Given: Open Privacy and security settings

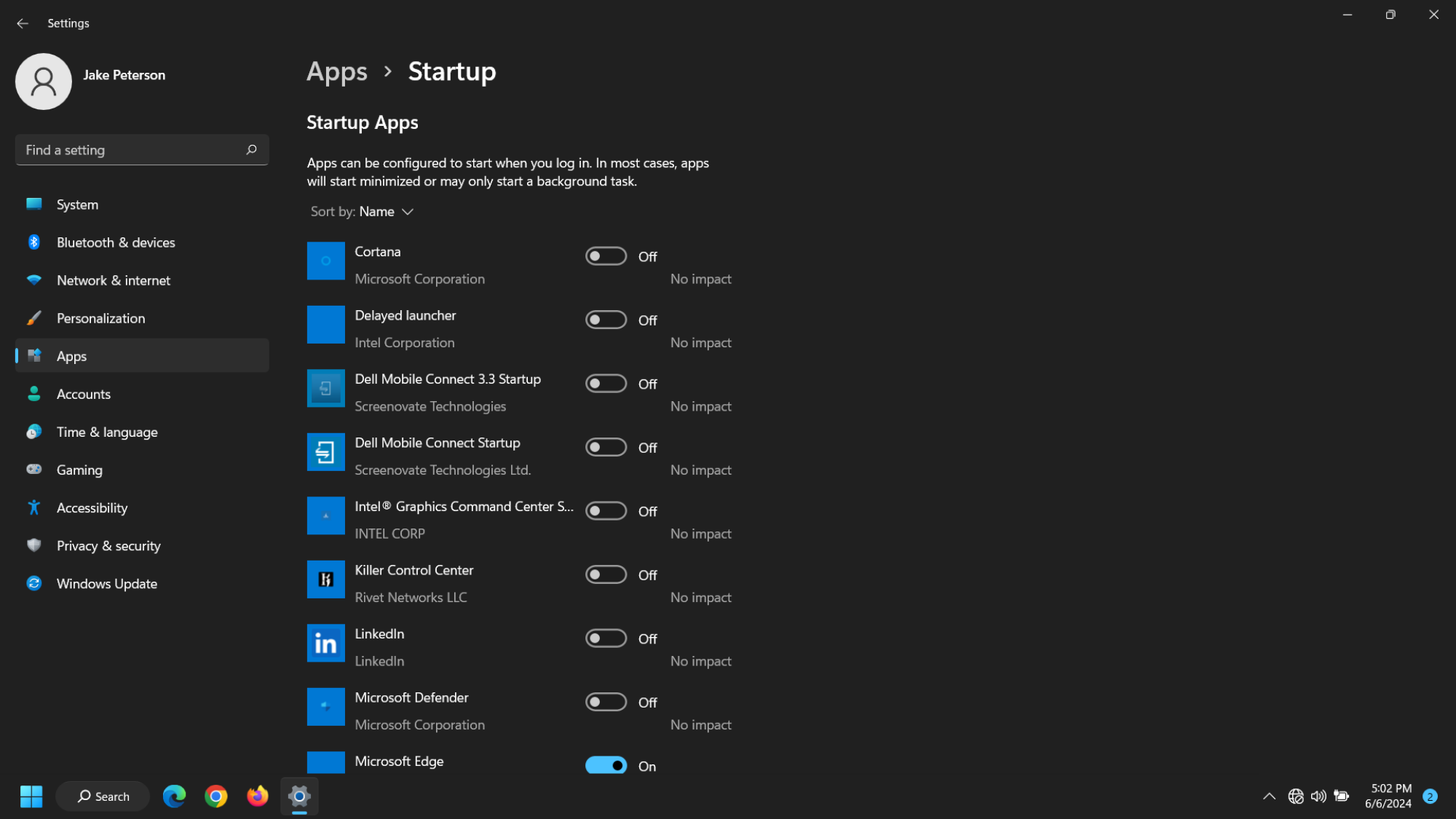Looking at the screenshot, I should coord(108,545).
